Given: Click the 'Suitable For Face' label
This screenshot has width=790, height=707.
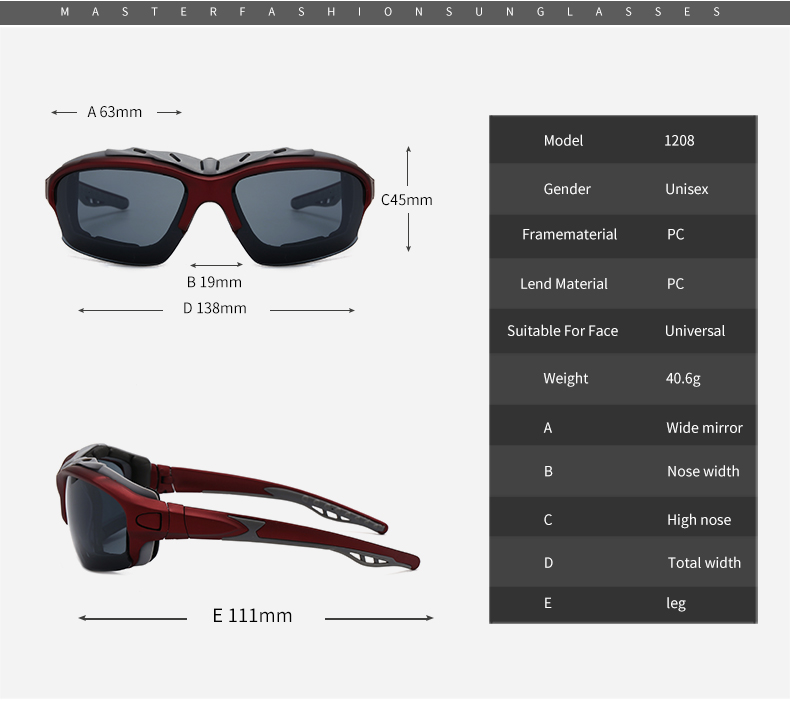Looking at the screenshot, I should tap(562, 331).
